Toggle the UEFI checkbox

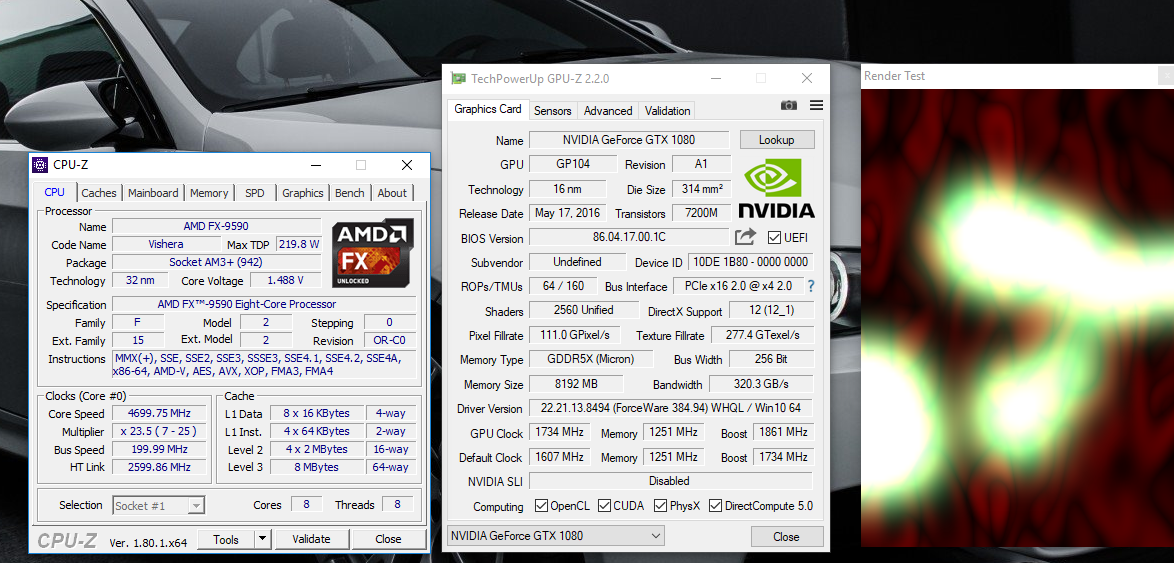(775, 238)
